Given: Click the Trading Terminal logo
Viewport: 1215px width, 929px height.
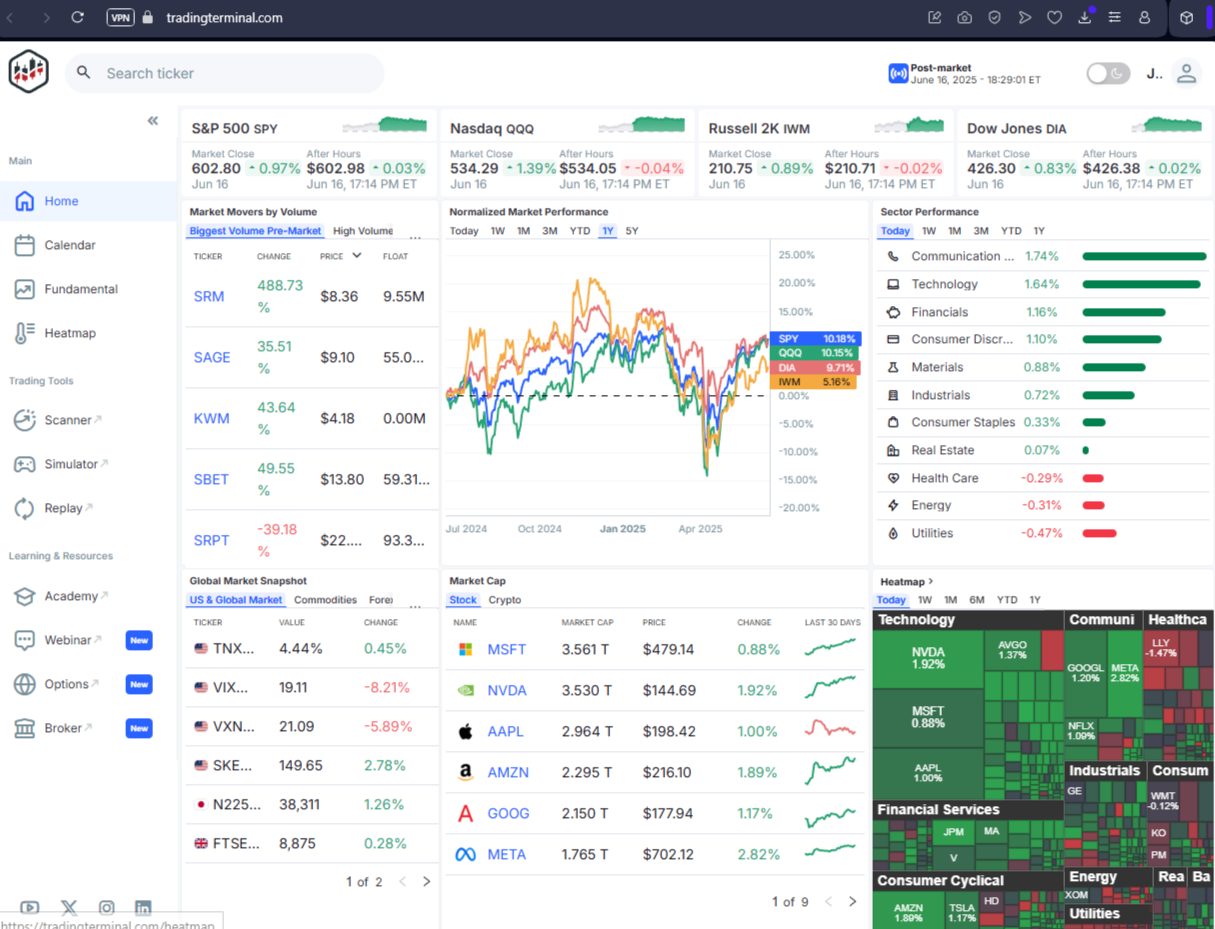Looking at the screenshot, I should click(29, 72).
